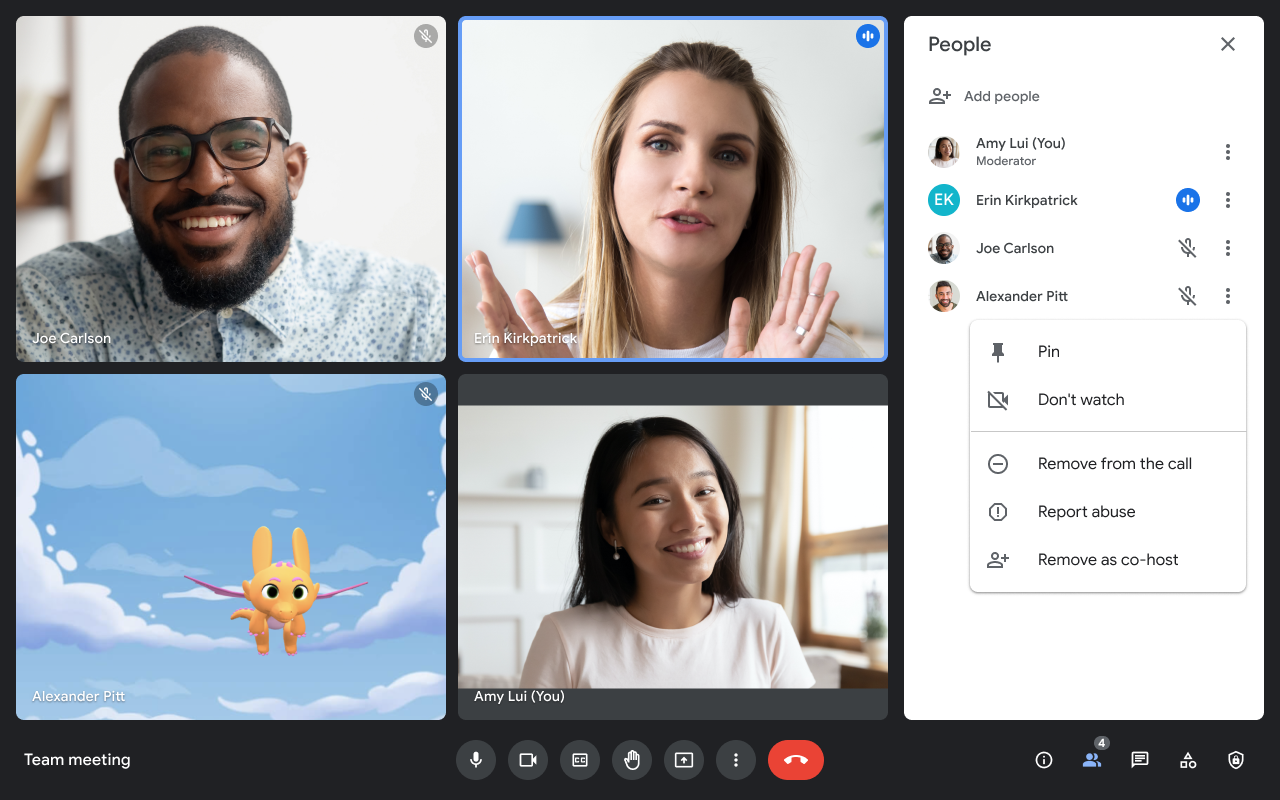Show the participants list panel
Viewport: 1280px width, 800px height.
(x=1091, y=760)
